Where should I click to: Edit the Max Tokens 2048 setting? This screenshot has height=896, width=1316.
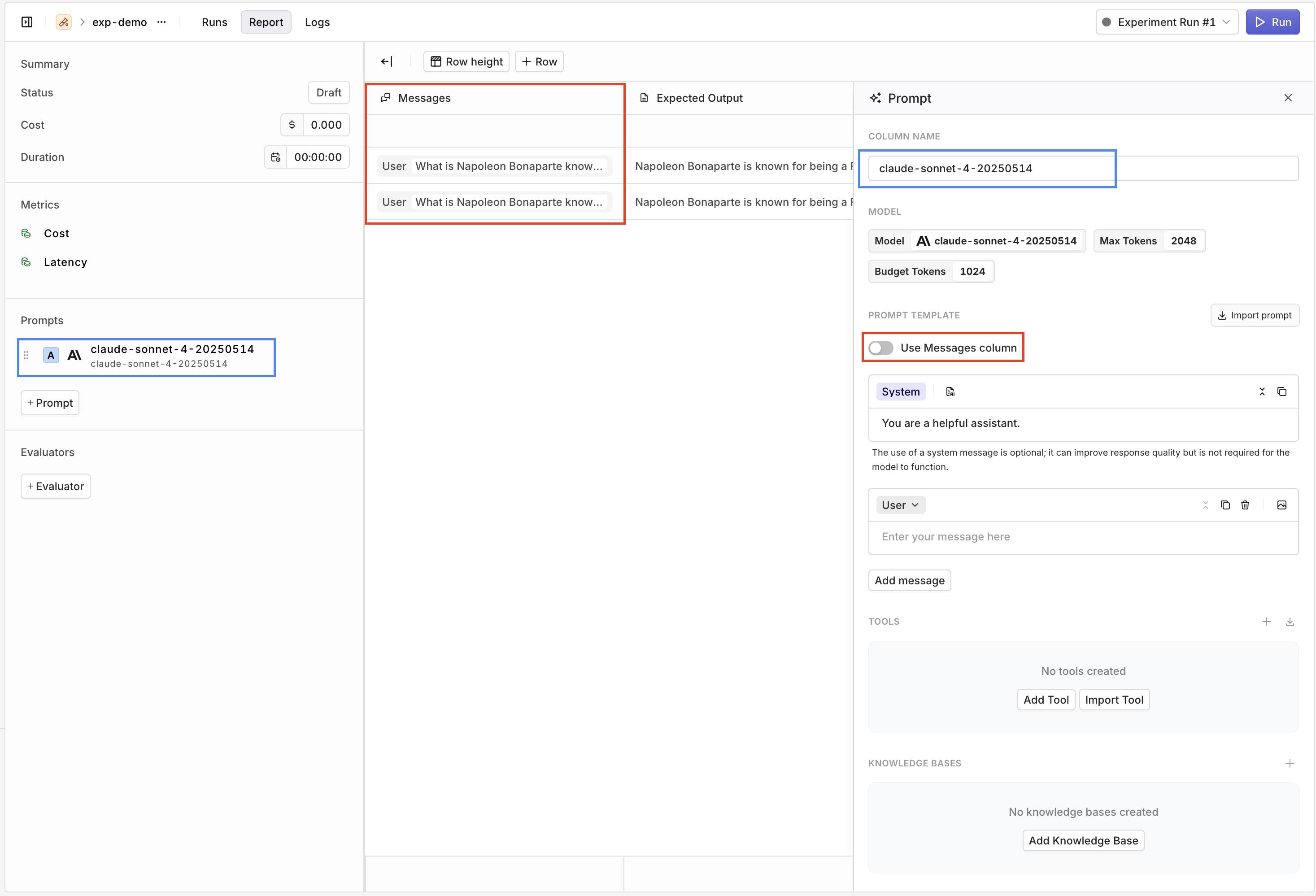point(1149,241)
